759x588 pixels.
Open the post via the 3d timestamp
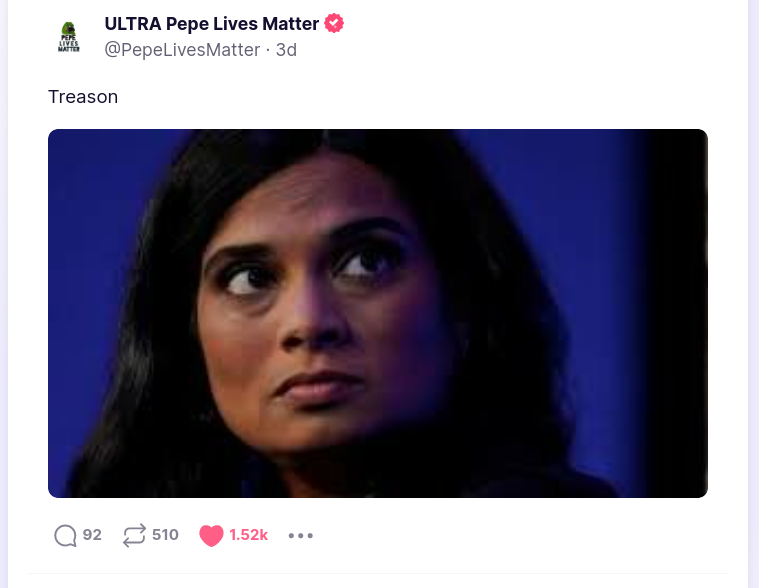tap(286, 50)
